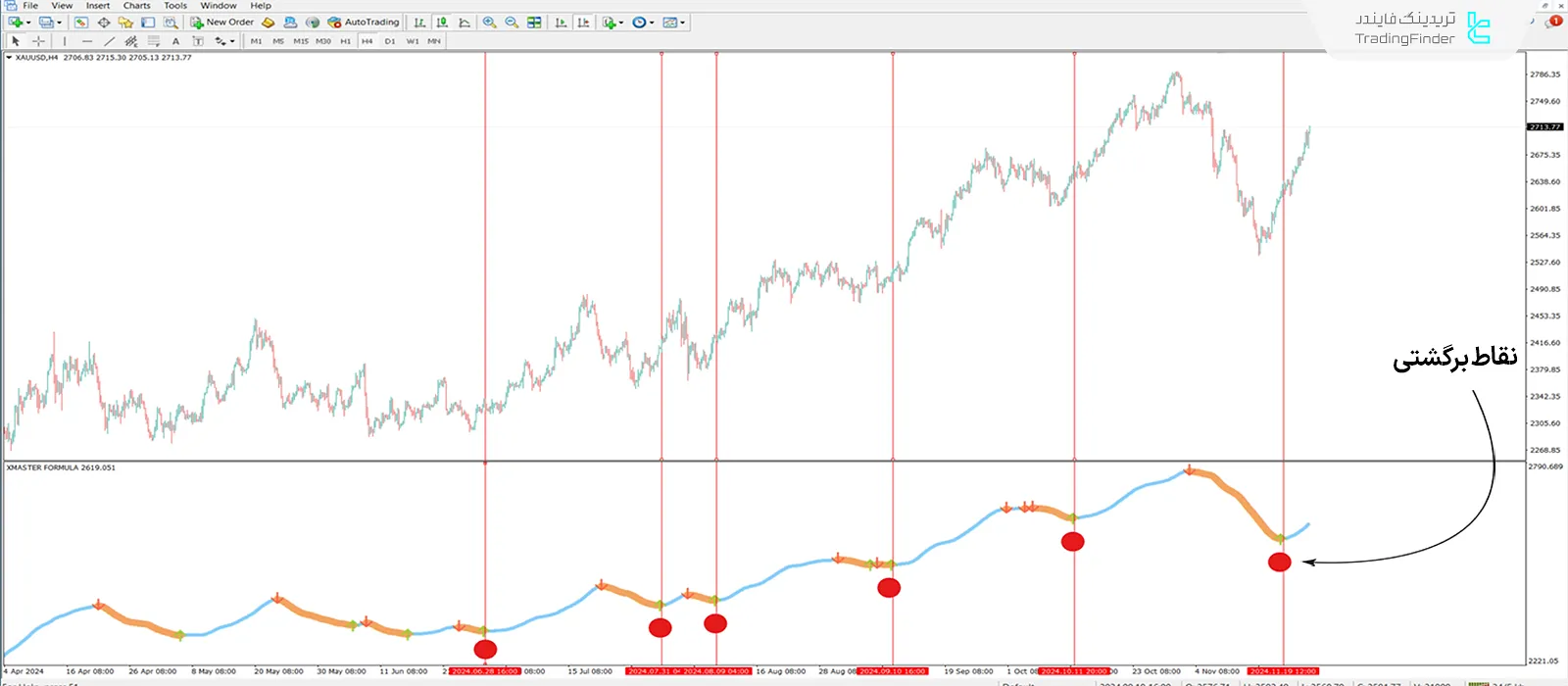
Task: Open the new chart dropdown arrow
Action: [x=28, y=22]
